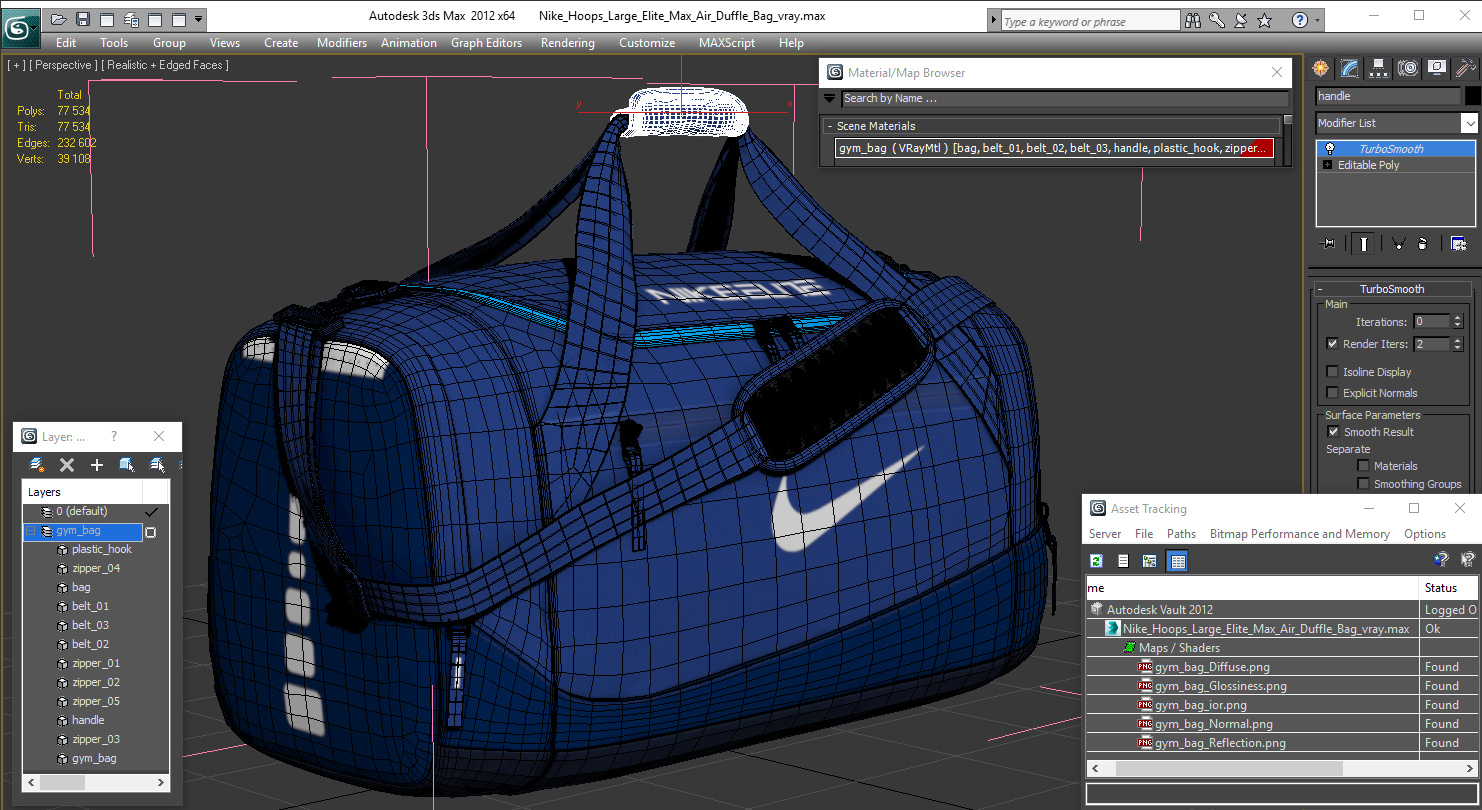
Task: Collapse Scene Materials group minus sign
Action: click(830, 126)
